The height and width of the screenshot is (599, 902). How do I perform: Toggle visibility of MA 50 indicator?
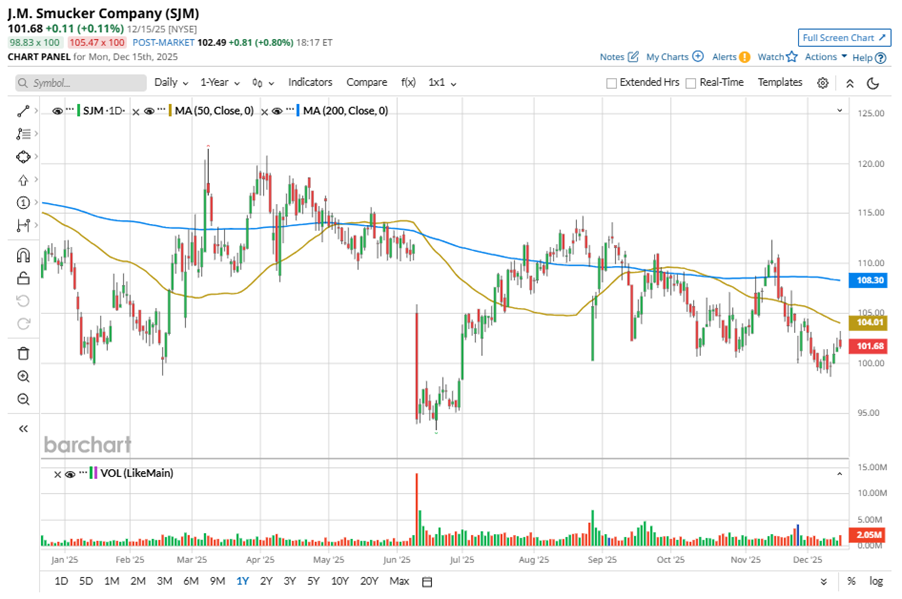pos(149,111)
